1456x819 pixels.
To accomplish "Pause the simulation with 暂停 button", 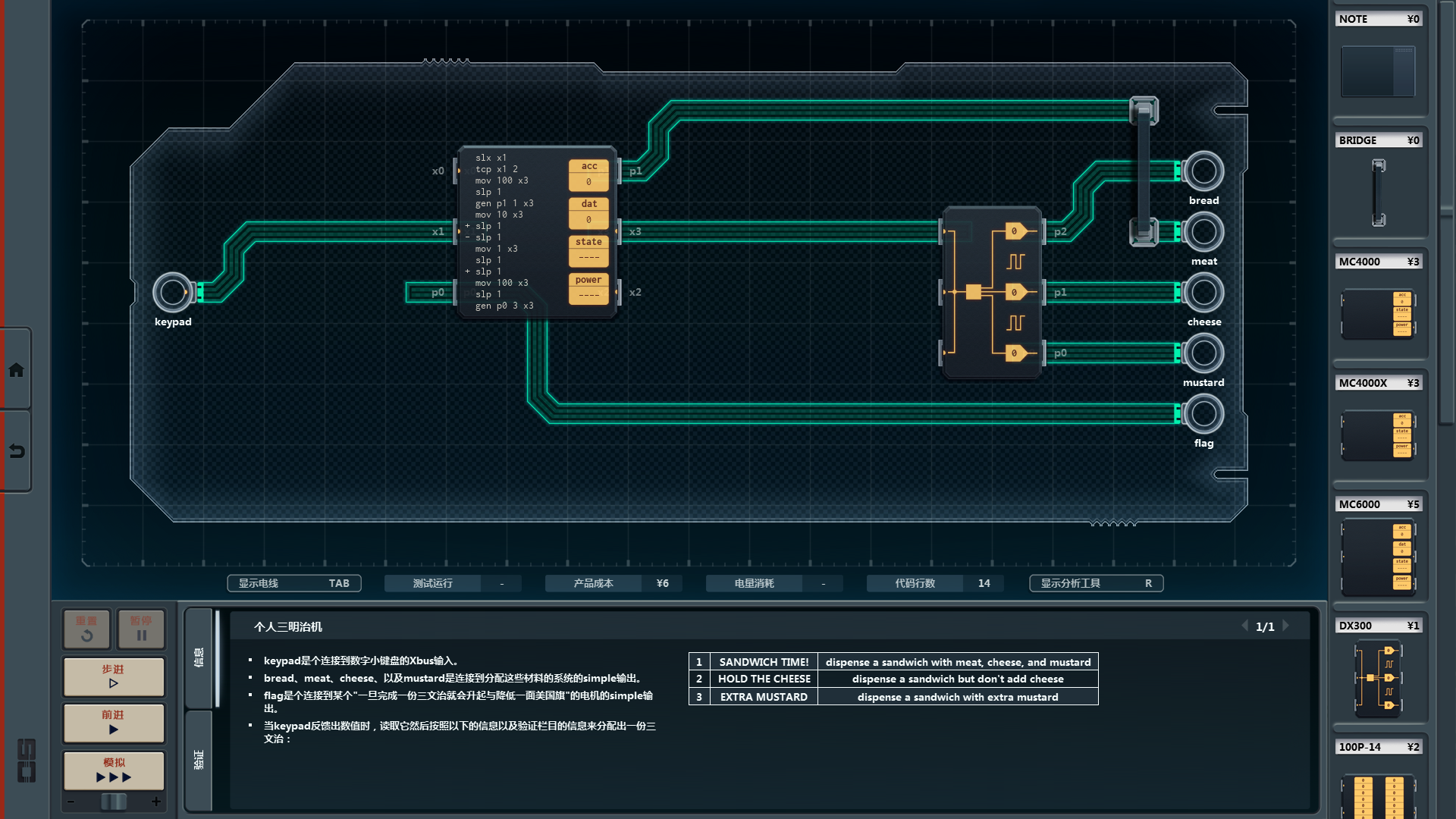I will pos(141,629).
